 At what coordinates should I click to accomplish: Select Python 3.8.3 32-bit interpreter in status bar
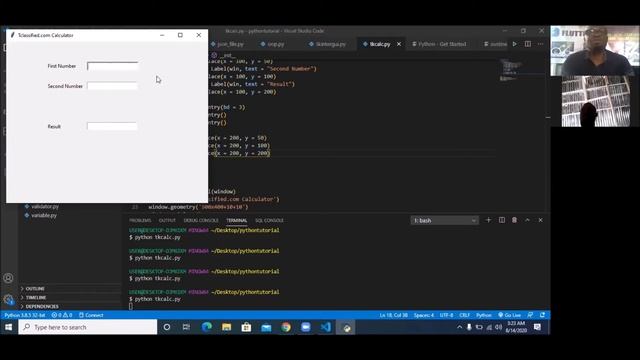(25, 315)
